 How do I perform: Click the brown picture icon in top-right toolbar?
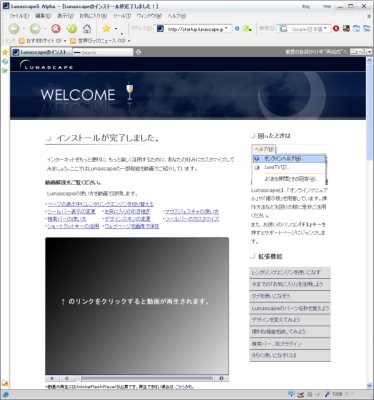(x=346, y=29)
